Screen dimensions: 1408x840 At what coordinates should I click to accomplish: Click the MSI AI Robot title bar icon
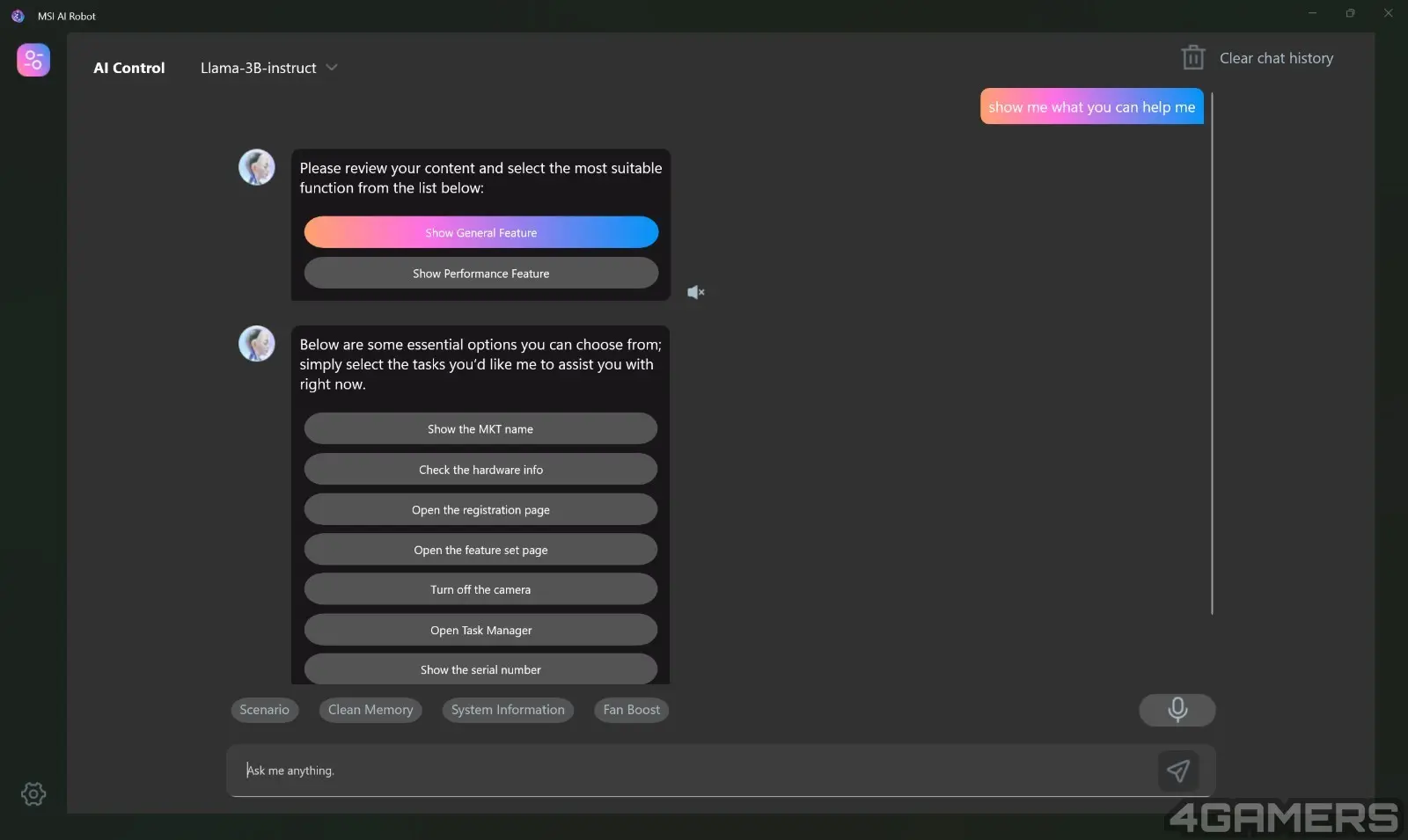tap(18, 16)
